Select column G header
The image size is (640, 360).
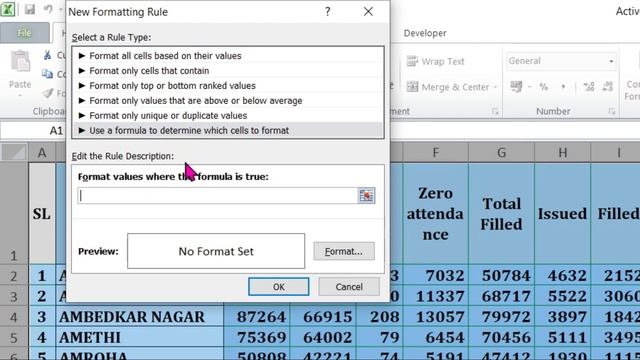[x=502, y=153]
